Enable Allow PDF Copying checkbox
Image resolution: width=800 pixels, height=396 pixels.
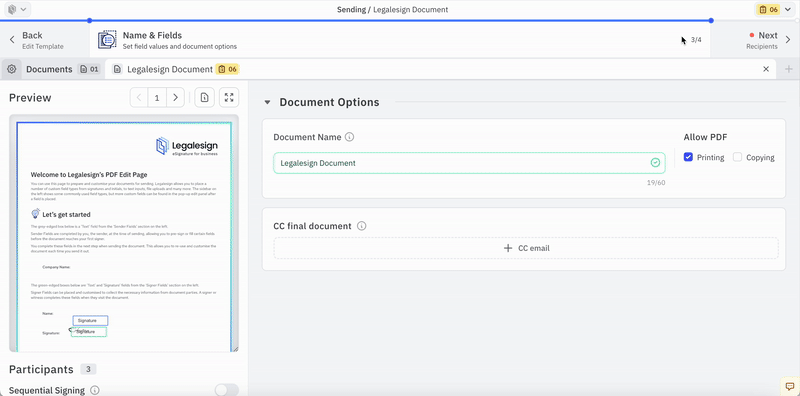click(737, 157)
